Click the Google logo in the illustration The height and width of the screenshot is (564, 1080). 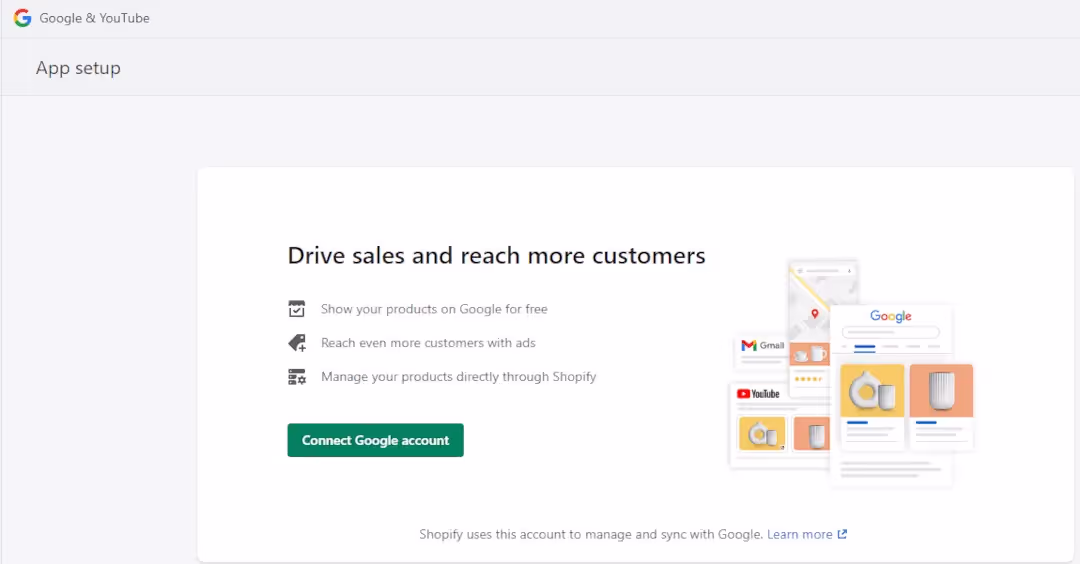[891, 316]
